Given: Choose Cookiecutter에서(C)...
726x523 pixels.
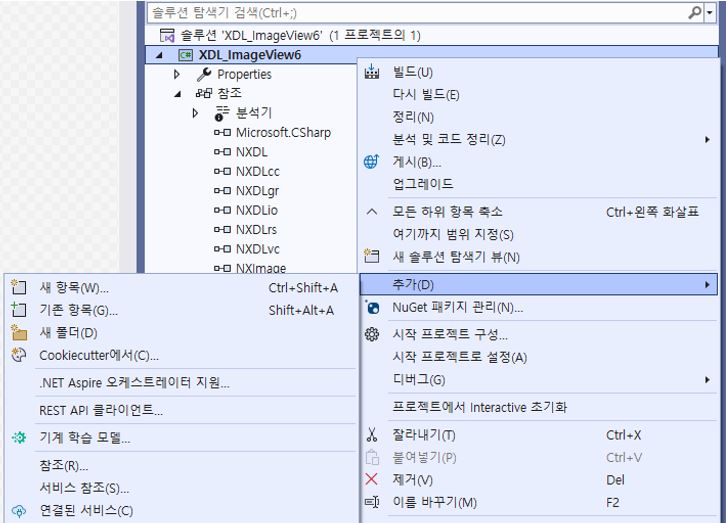Looking at the screenshot, I should pyautogui.click(x=99, y=355).
